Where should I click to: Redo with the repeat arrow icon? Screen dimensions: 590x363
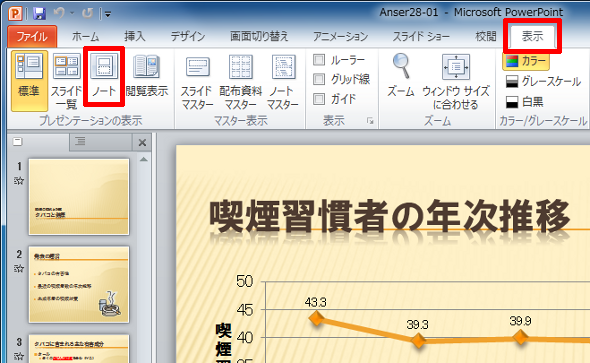click(x=87, y=14)
